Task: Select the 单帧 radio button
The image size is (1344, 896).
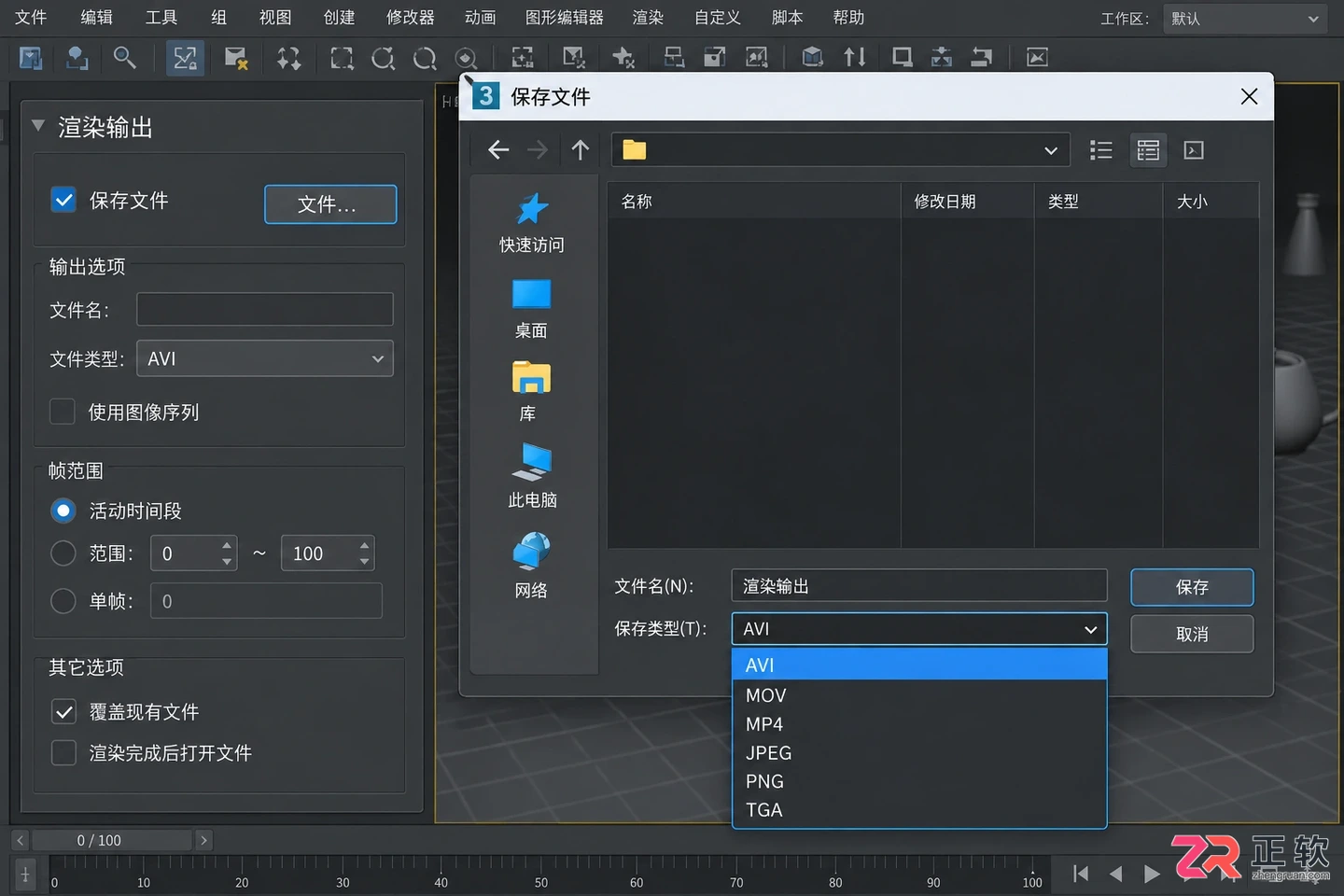Action: (63, 601)
